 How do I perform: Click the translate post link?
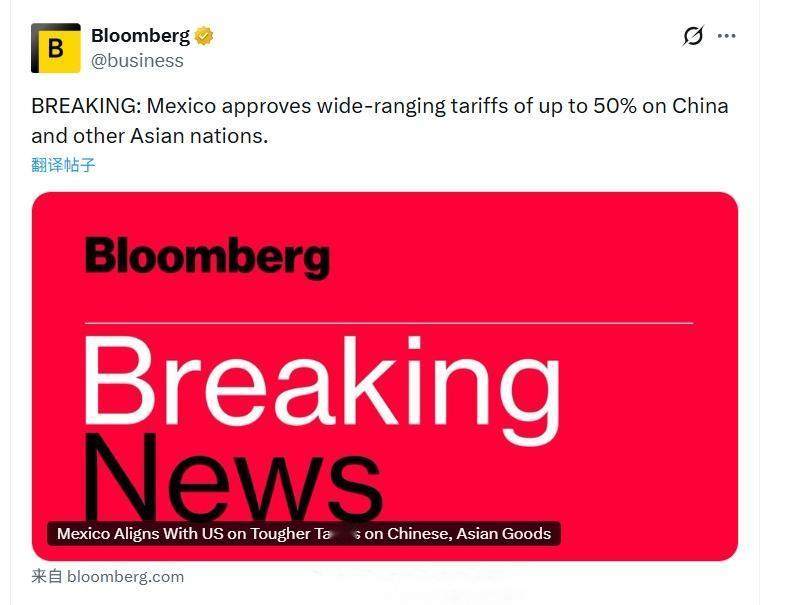(x=63, y=165)
